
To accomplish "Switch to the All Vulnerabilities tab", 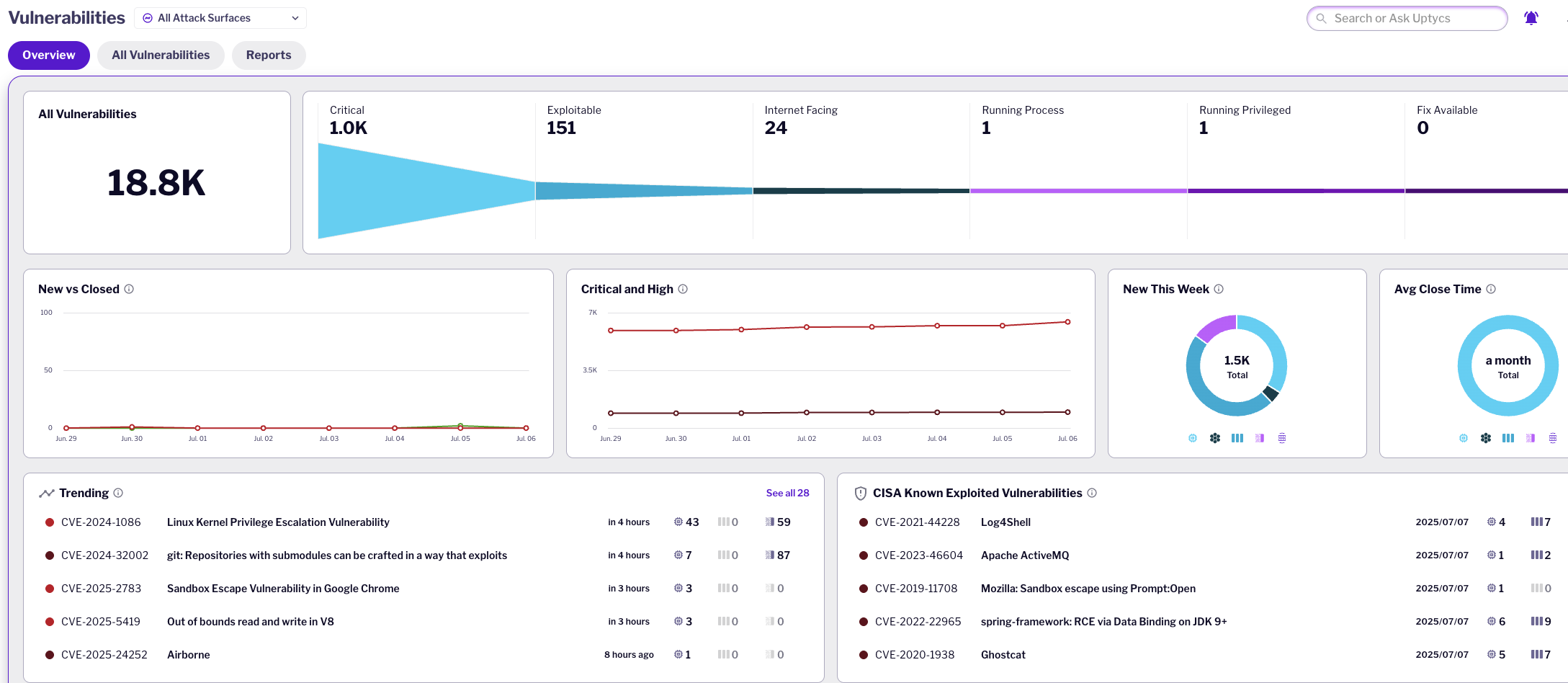I will 161,55.
